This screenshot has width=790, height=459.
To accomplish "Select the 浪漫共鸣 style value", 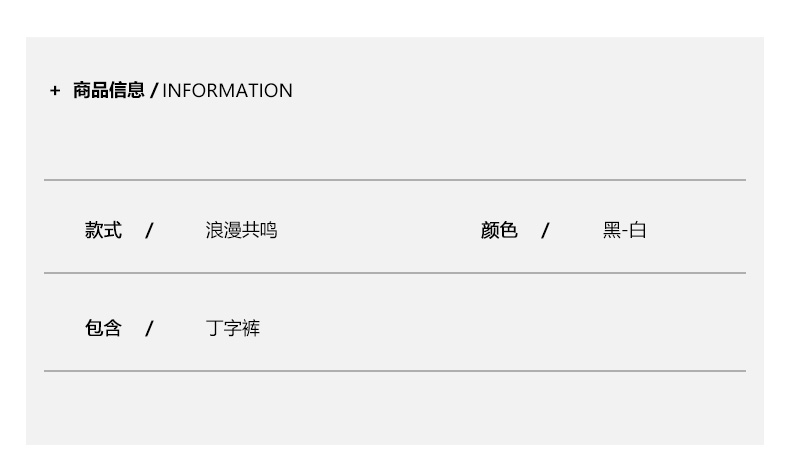I will point(241,231).
